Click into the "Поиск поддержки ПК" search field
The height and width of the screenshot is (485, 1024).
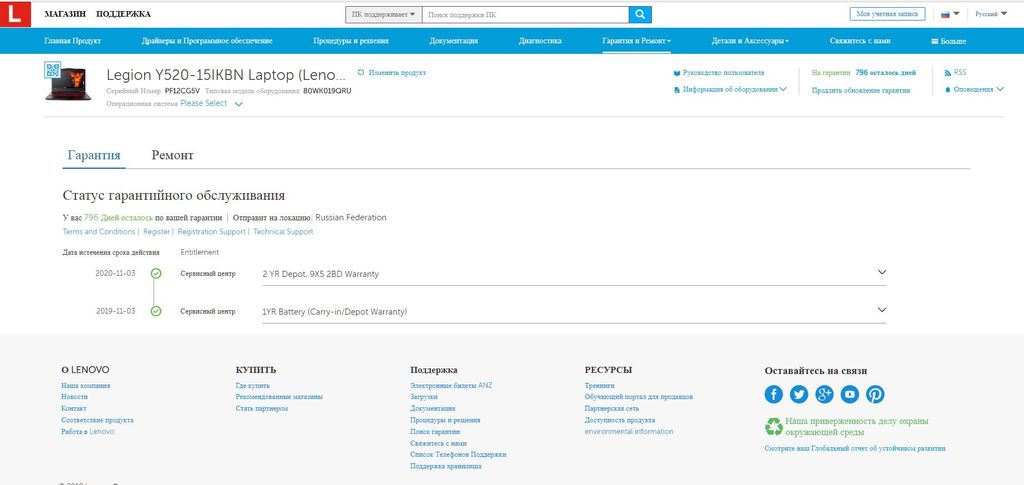point(524,15)
